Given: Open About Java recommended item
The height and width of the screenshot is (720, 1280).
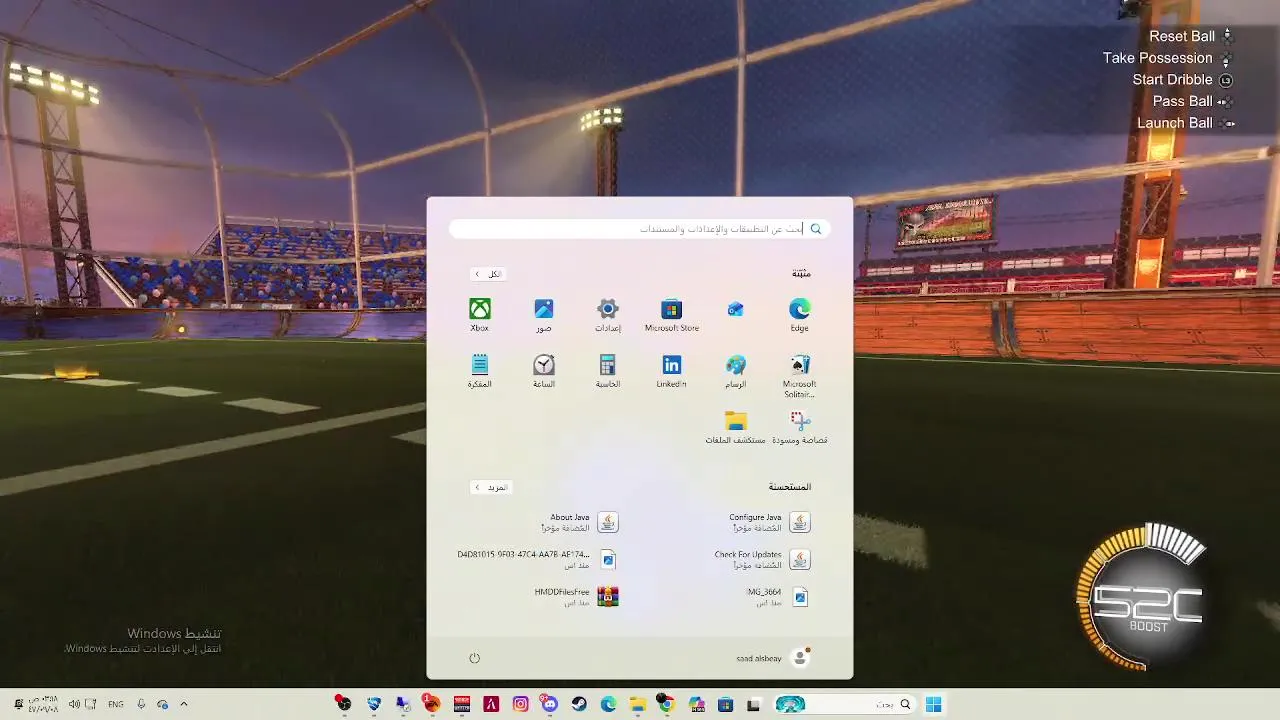Looking at the screenshot, I should (580, 522).
